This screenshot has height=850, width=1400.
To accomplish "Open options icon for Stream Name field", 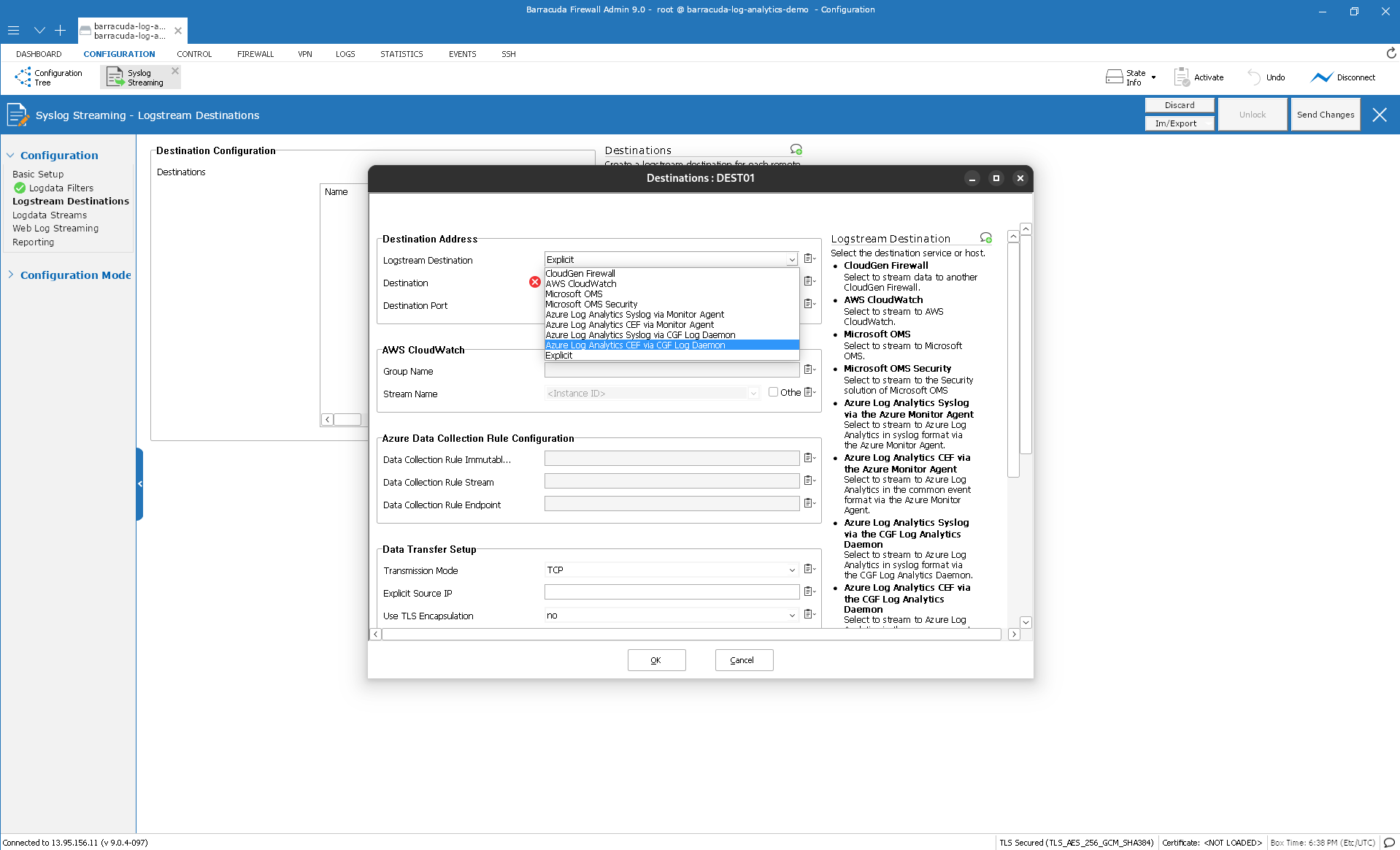I will tap(809, 392).
